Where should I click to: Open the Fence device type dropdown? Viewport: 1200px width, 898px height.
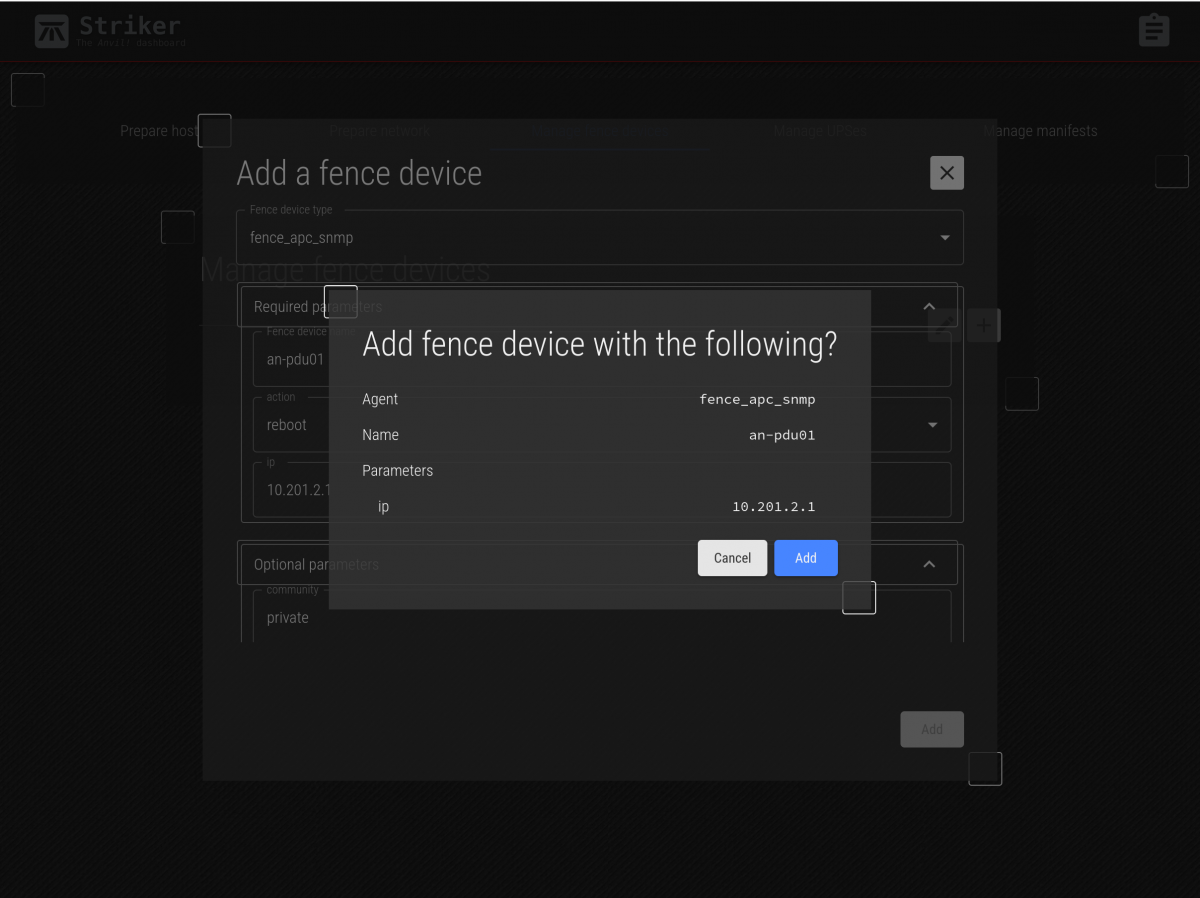pyautogui.click(x=600, y=238)
